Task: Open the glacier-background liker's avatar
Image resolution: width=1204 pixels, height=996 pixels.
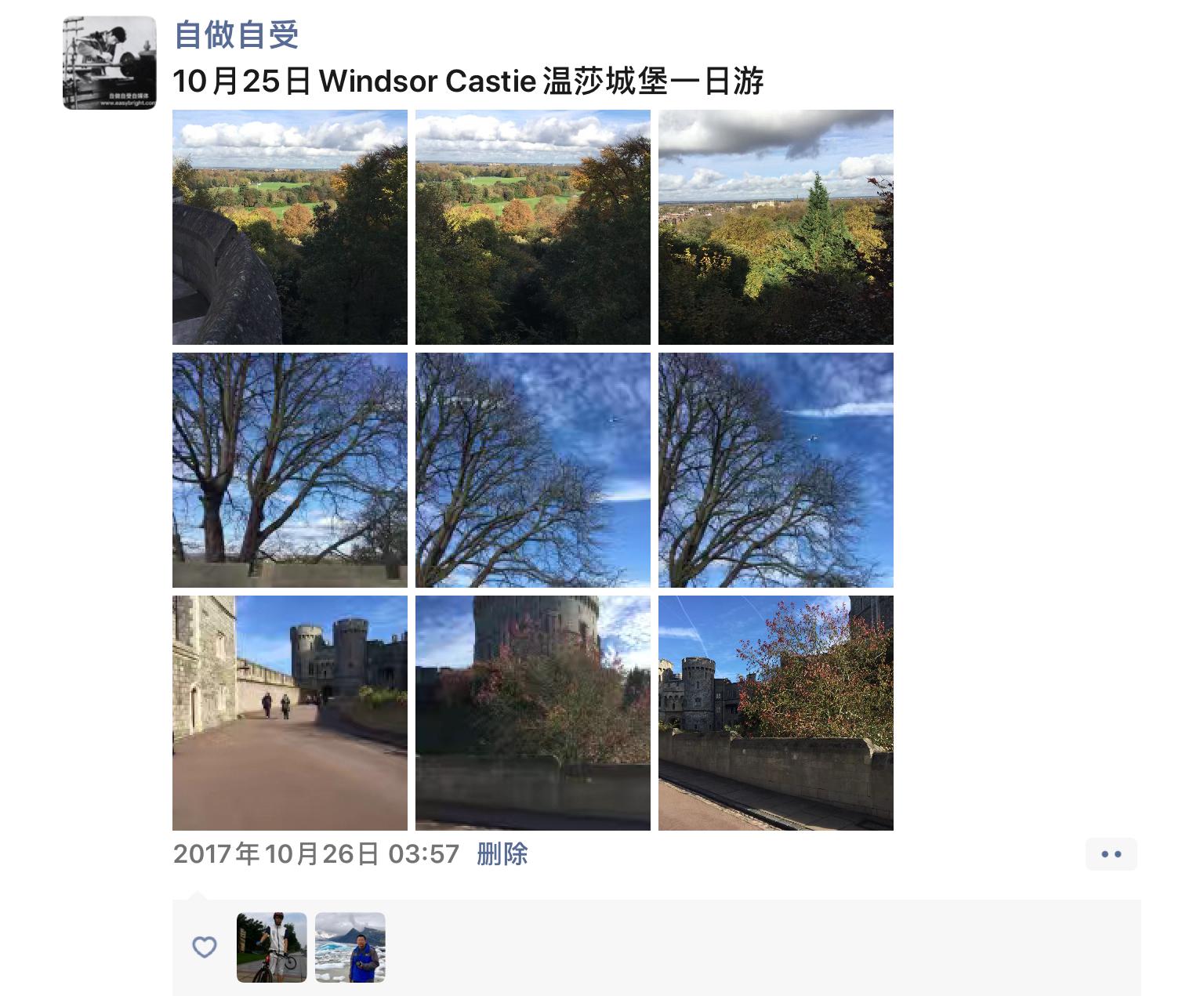Action: click(350, 947)
